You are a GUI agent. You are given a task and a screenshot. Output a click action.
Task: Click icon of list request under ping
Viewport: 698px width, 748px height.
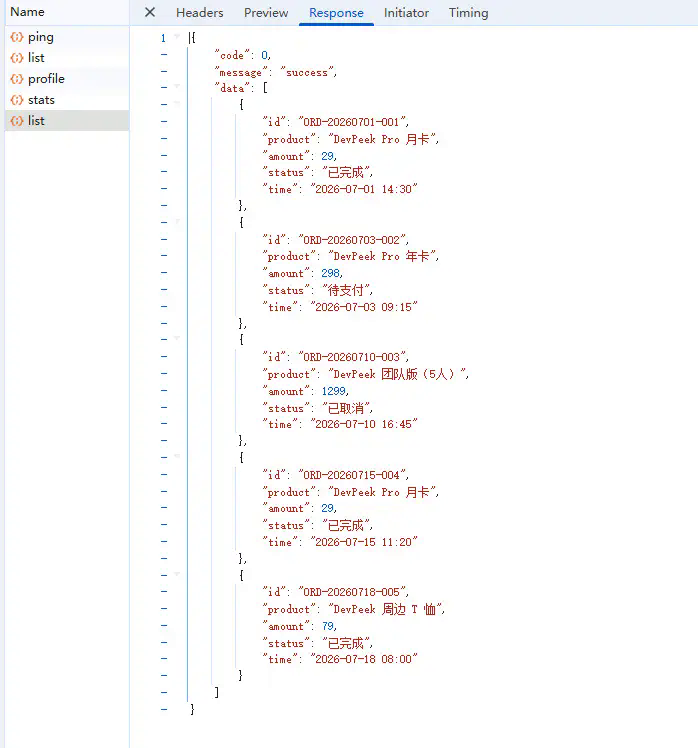click(x=17, y=58)
